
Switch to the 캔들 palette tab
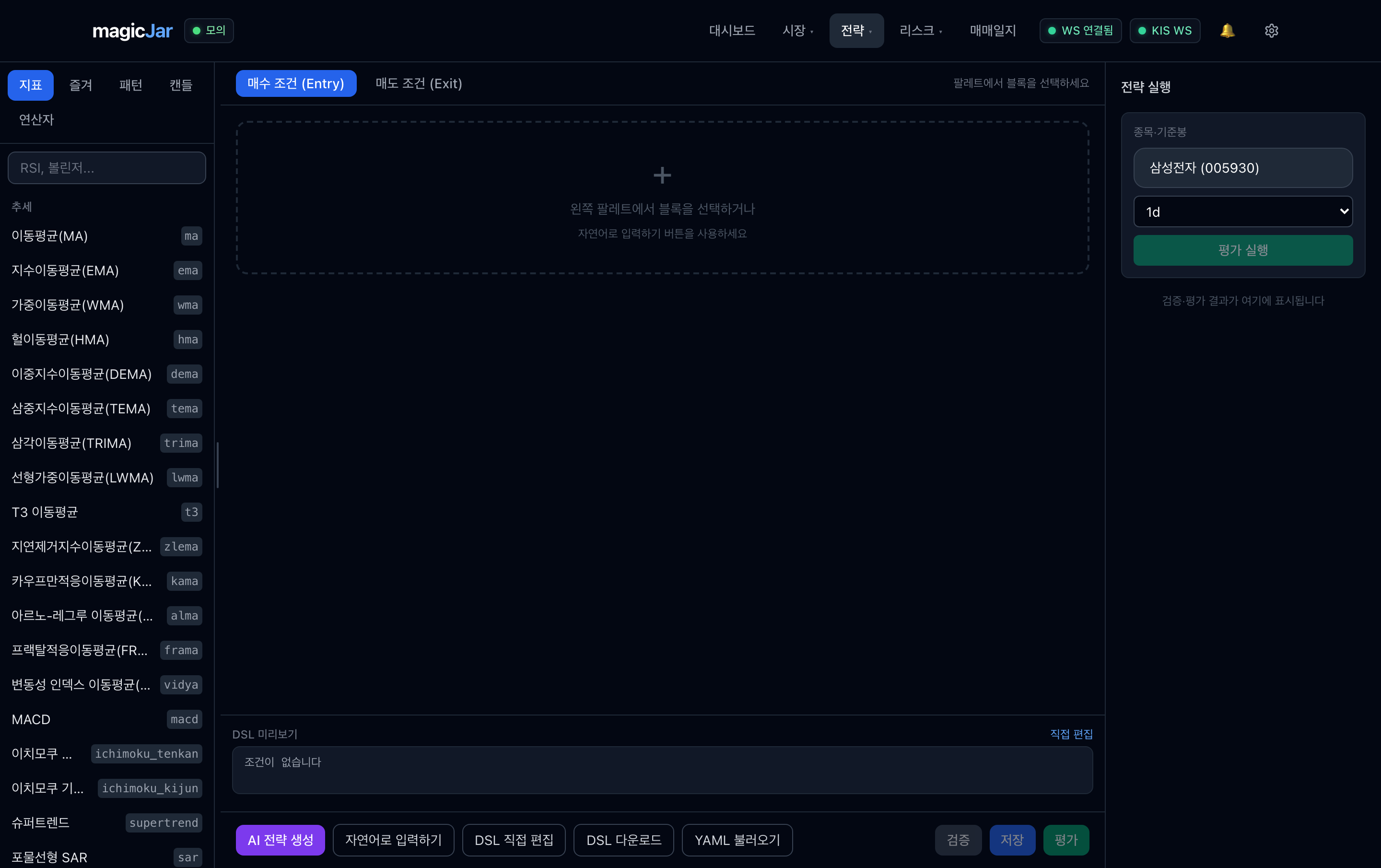pos(181,85)
